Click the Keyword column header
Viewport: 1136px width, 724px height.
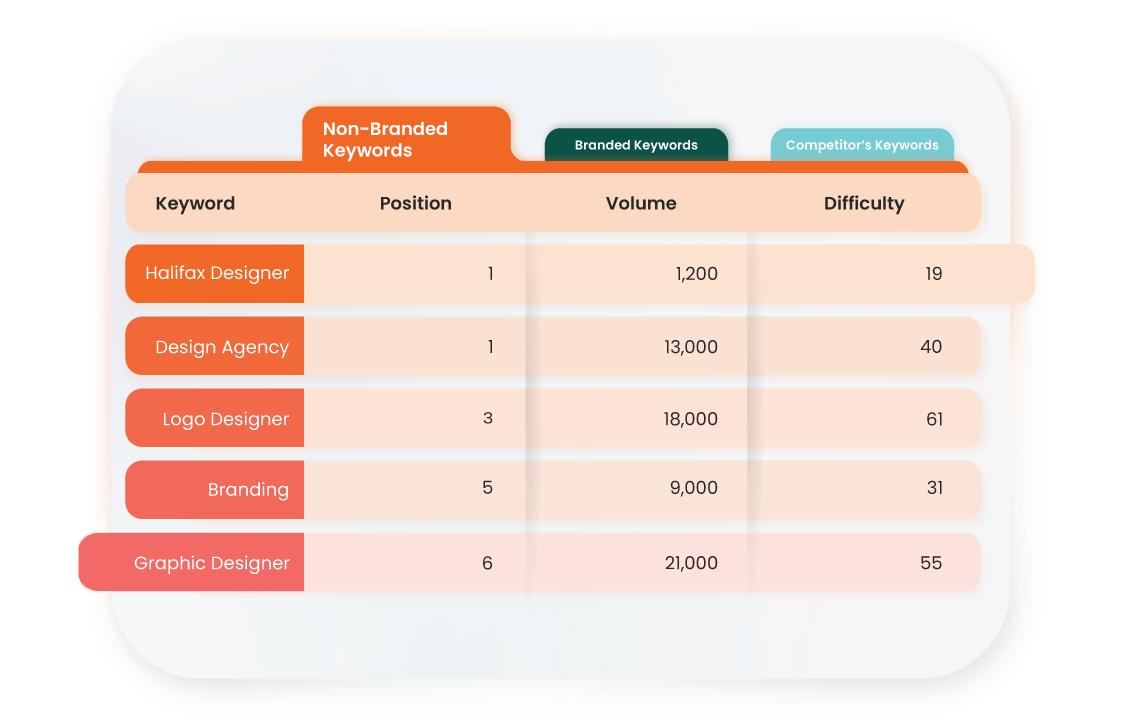[195, 203]
